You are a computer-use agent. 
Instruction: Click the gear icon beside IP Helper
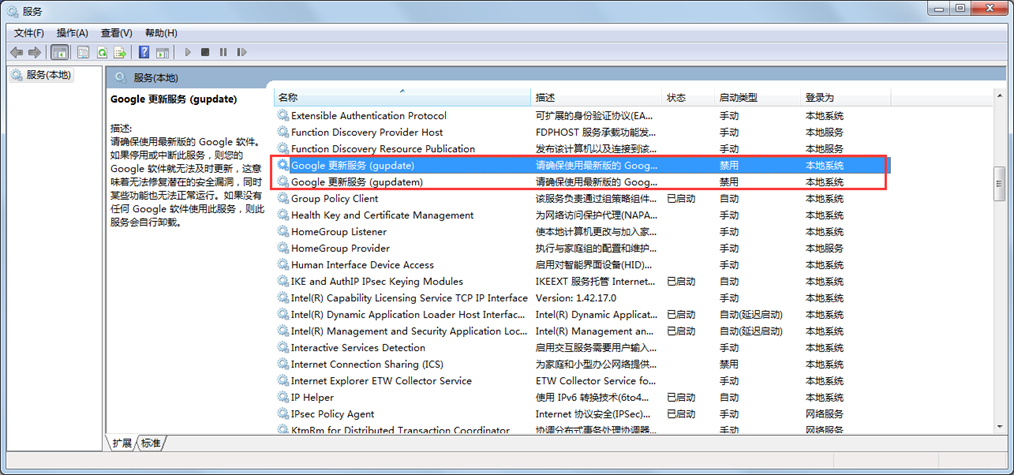[x=283, y=397]
